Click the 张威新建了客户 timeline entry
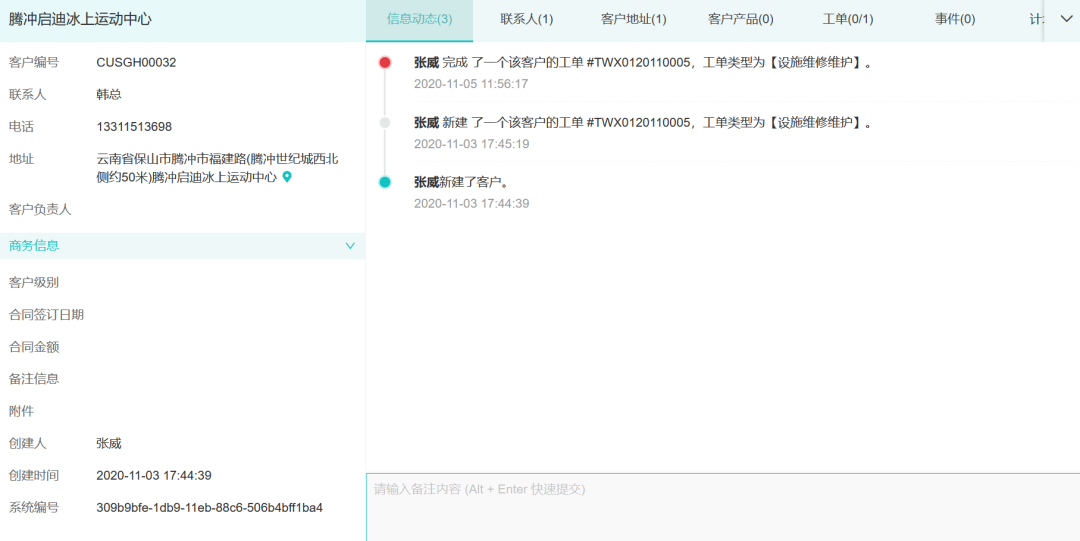The width and height of the screenshot is (1080, 541). pos(461,183)
